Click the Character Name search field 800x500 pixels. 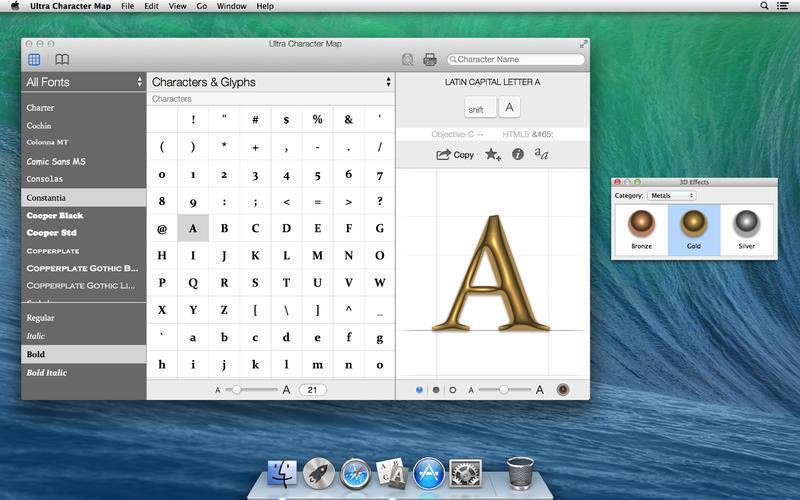tap(516, 60)
